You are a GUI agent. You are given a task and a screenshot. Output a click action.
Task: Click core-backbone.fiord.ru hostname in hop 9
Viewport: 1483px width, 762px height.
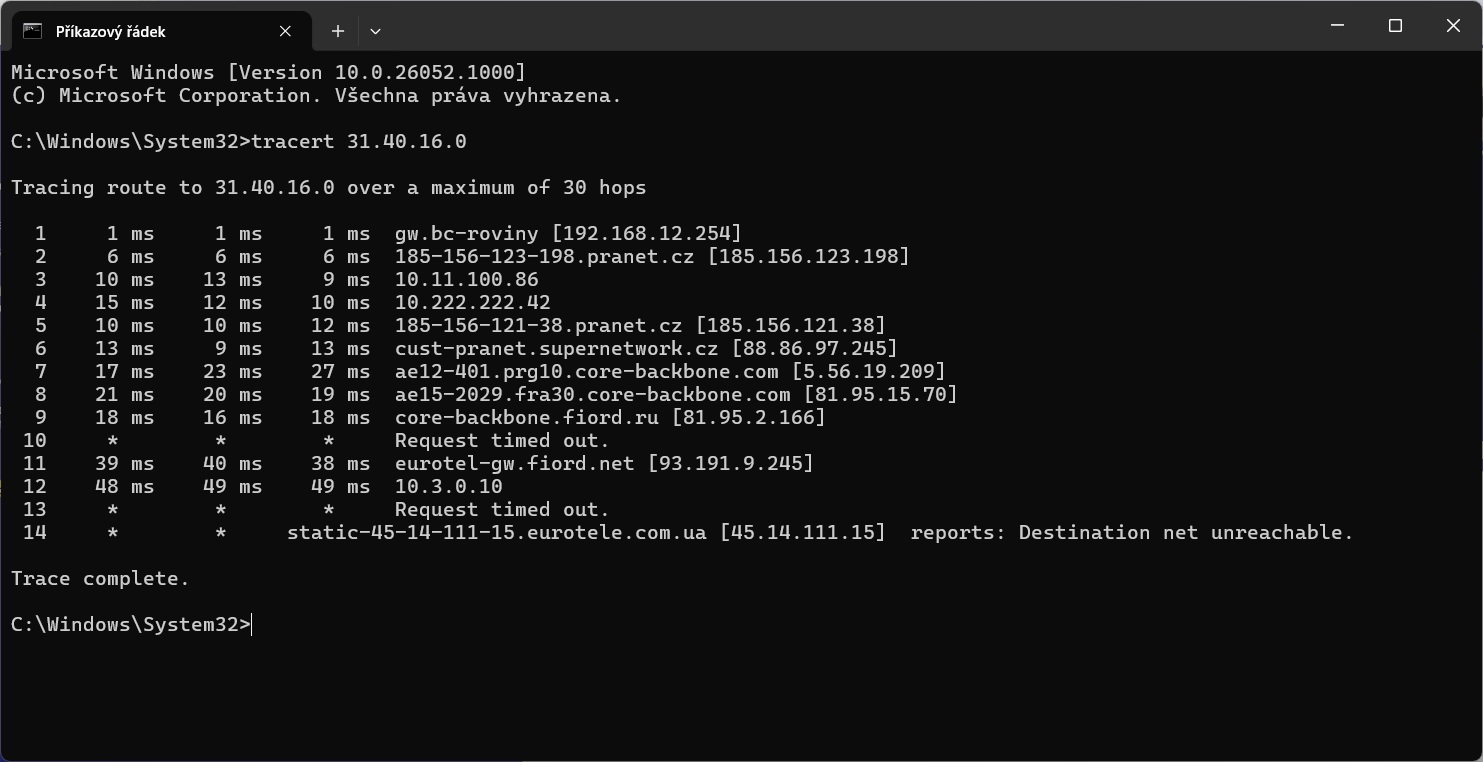click(526, 418)
